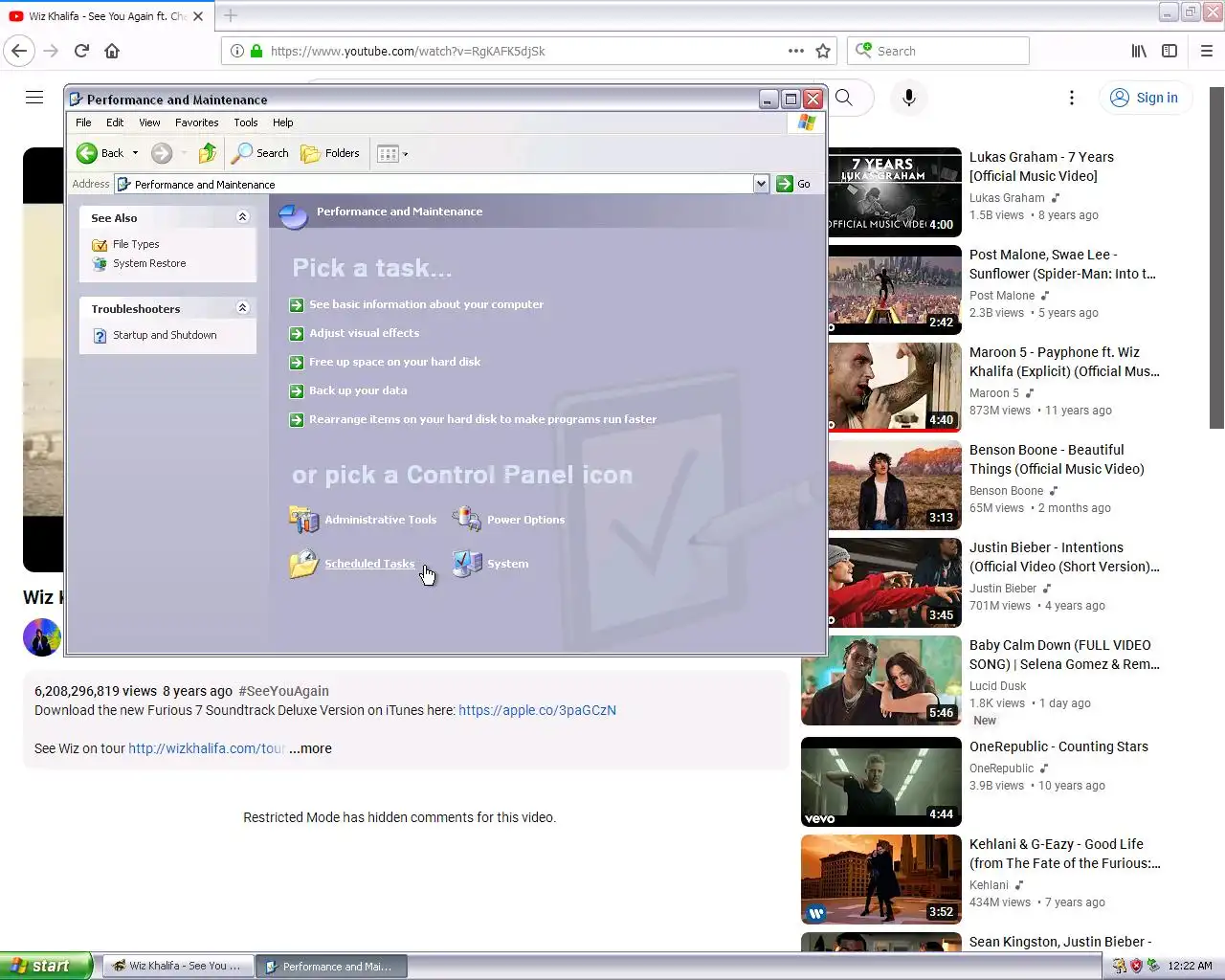Switch to Performance and Maintenance taskbar item

click(331, 967)
